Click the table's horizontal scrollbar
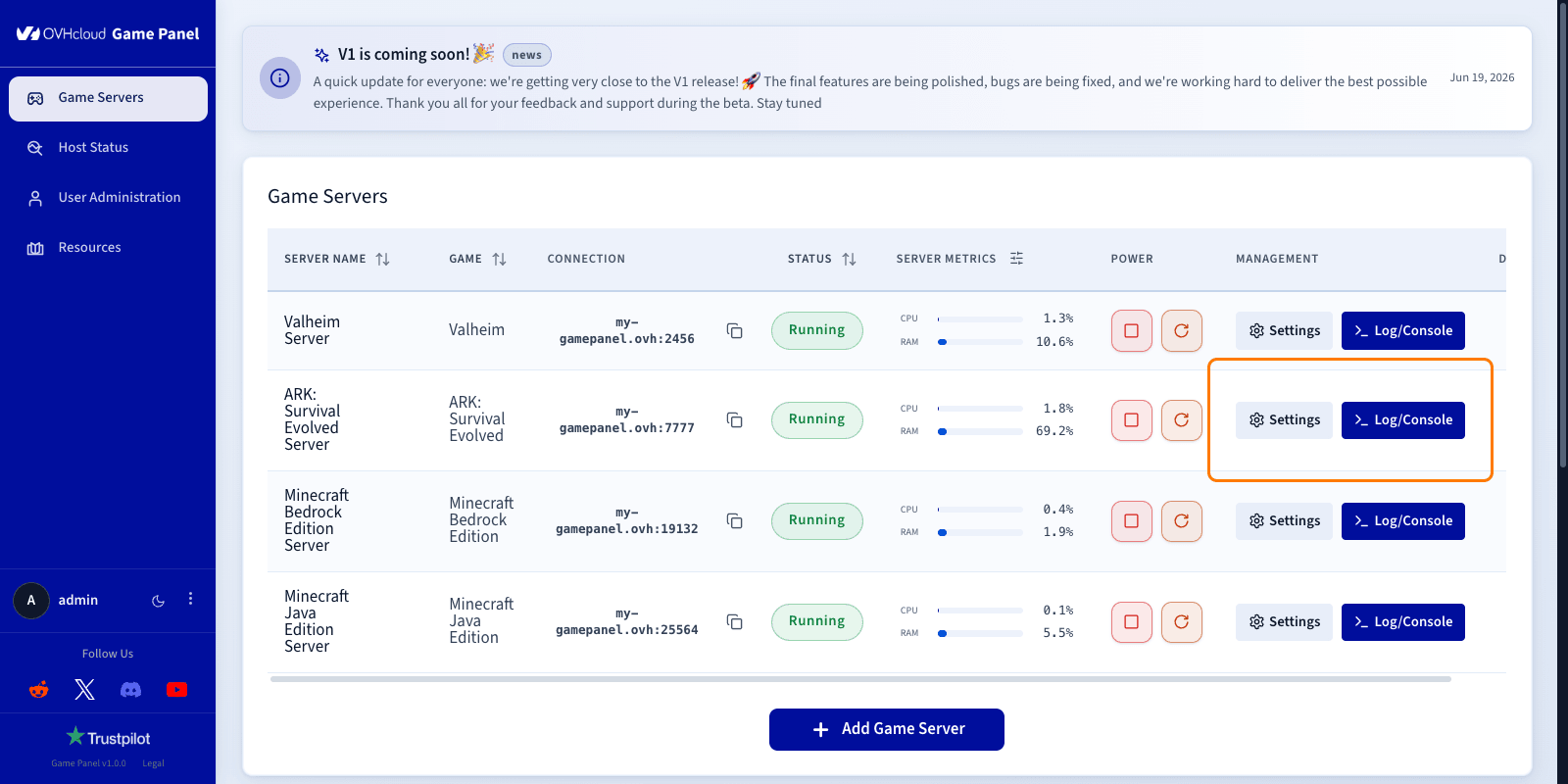 pos(860,678)
